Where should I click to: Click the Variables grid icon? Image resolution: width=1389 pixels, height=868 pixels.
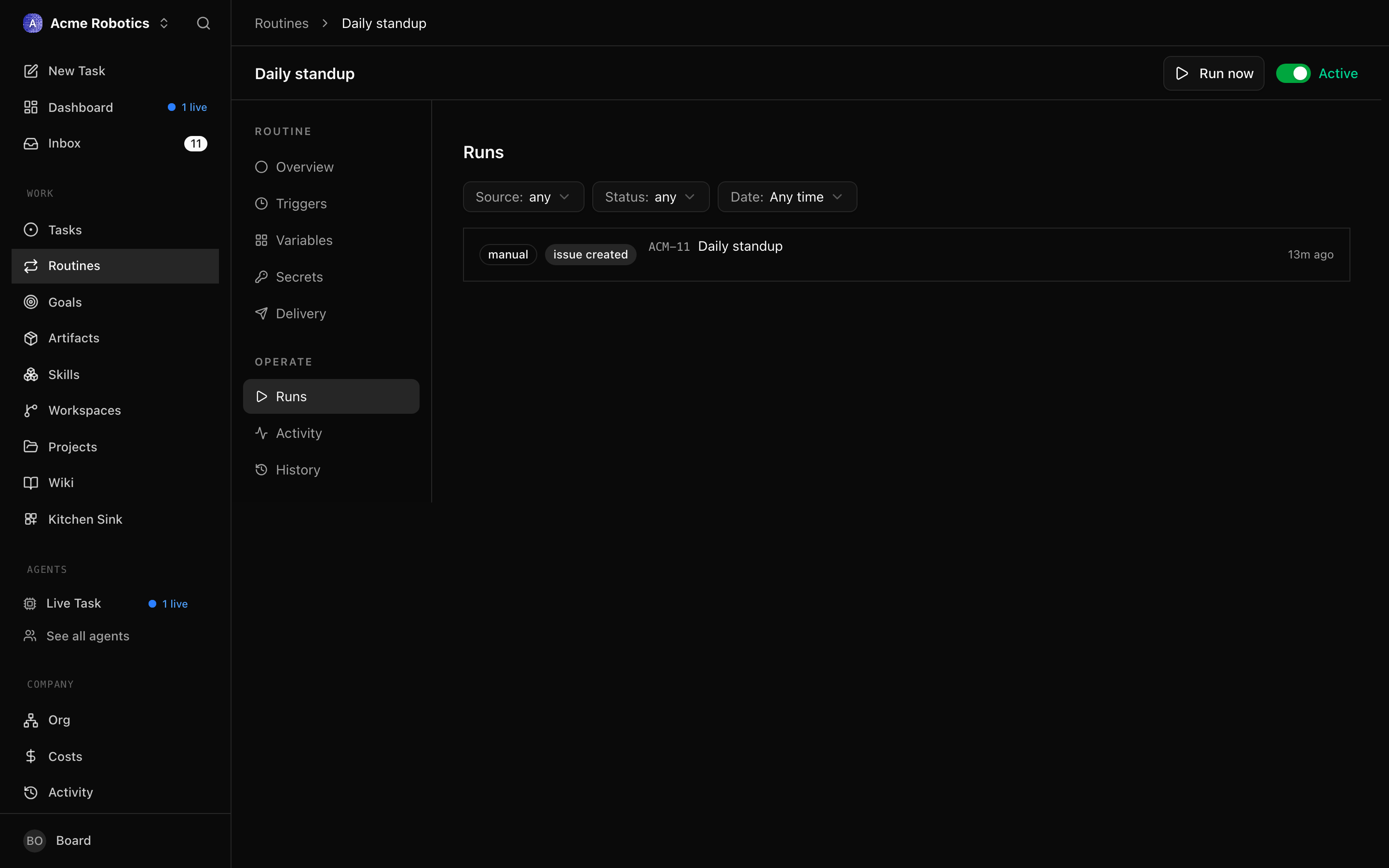tap(261, 241)
